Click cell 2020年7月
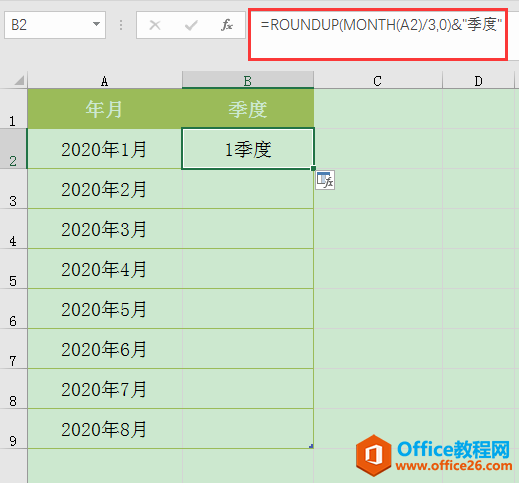Viewport: 519px width, 483px height. pos(105,389)
